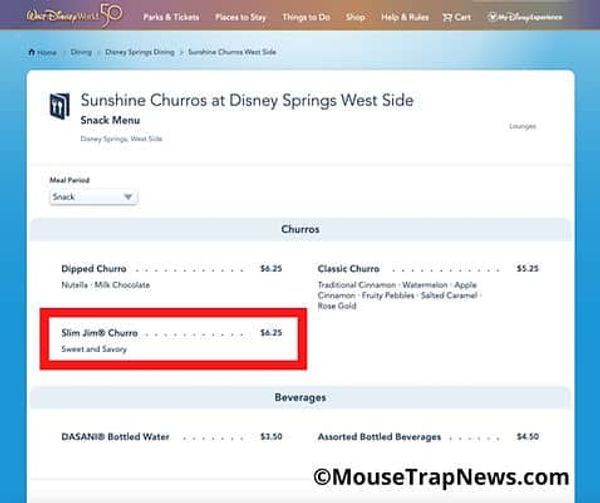Click the Walt Disney World 50 logo
Screen dimensions: 600x503
[x=75, y=15]
